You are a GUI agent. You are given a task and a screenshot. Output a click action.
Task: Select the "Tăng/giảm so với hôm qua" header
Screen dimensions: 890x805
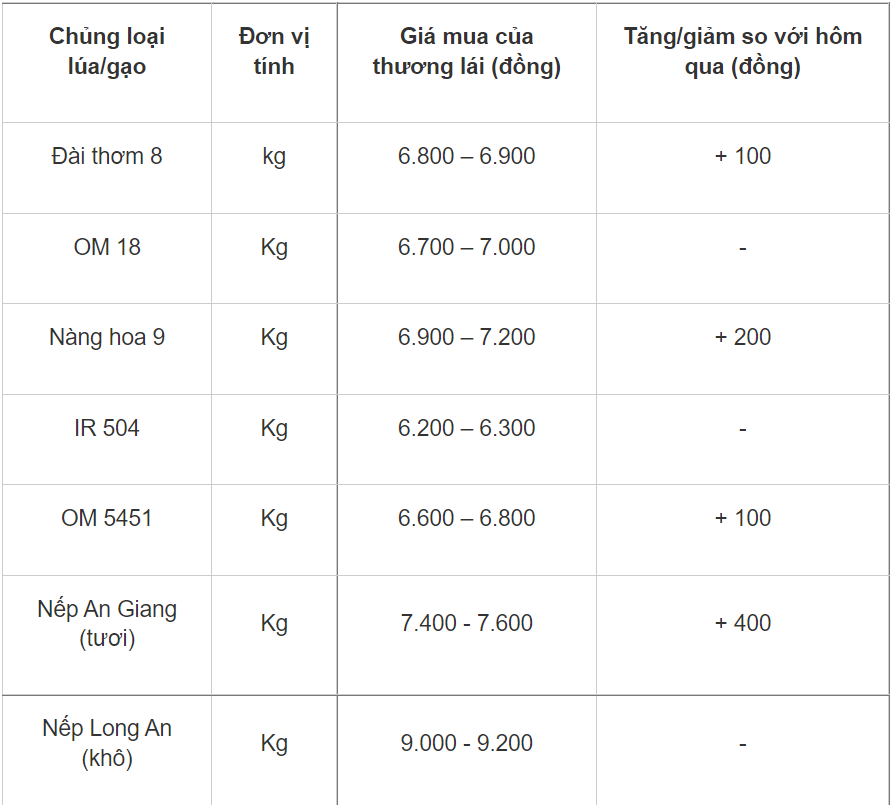coord(742,52)
